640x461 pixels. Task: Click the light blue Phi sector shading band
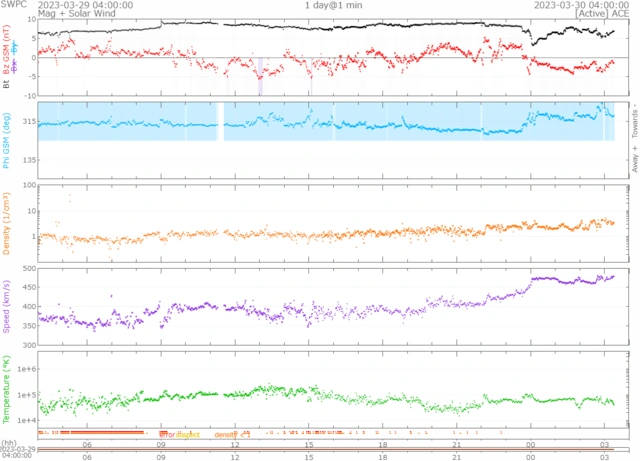(x=326, y=121)
